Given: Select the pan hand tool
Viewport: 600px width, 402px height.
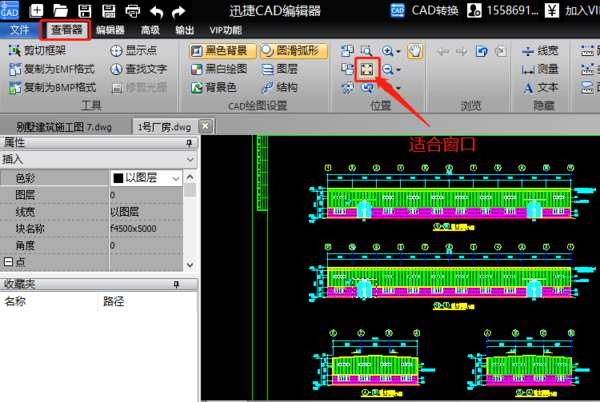Looking at the screenshot, I should tap(415, 50).
